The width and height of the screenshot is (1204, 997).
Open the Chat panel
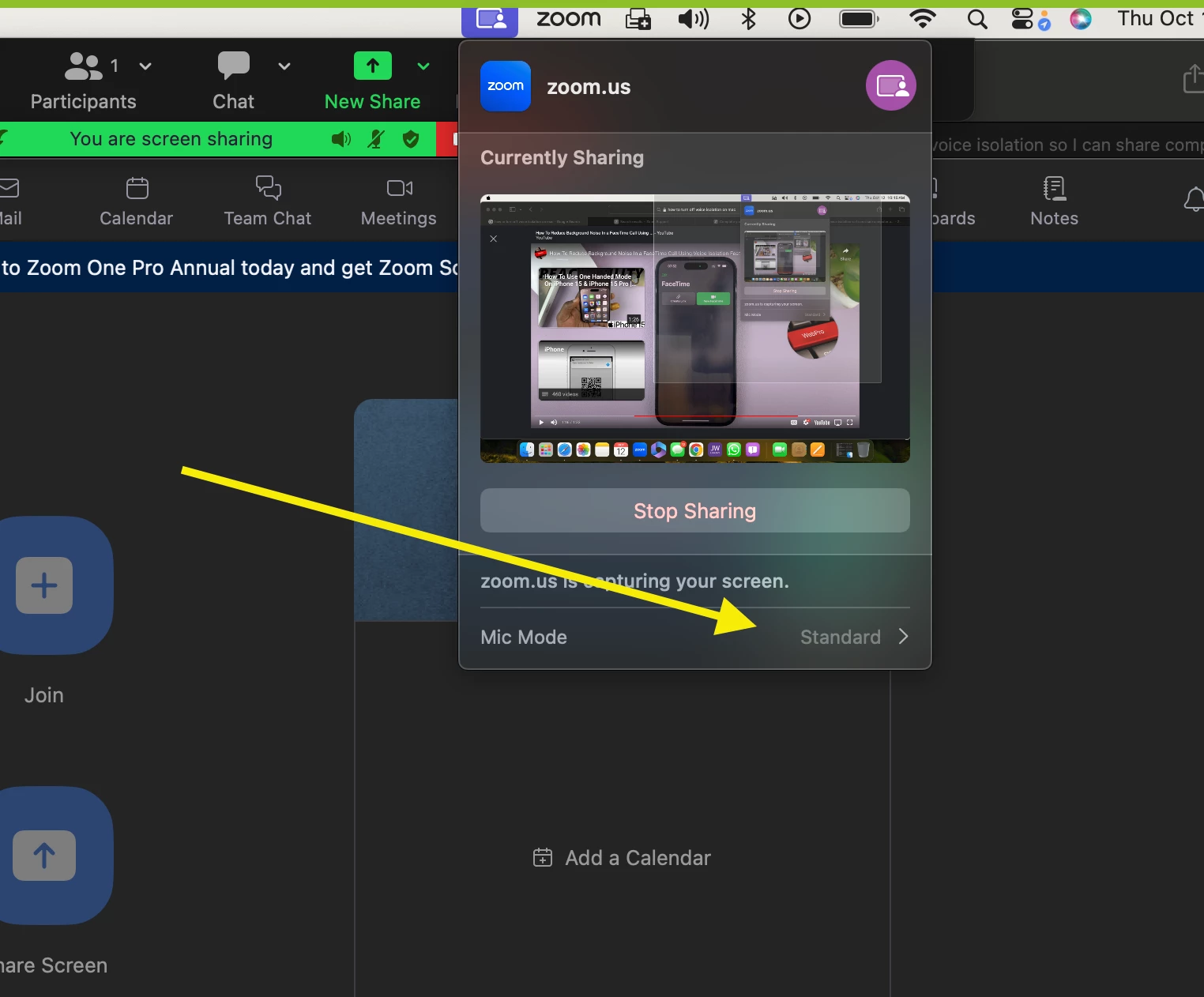pos(233,81)
